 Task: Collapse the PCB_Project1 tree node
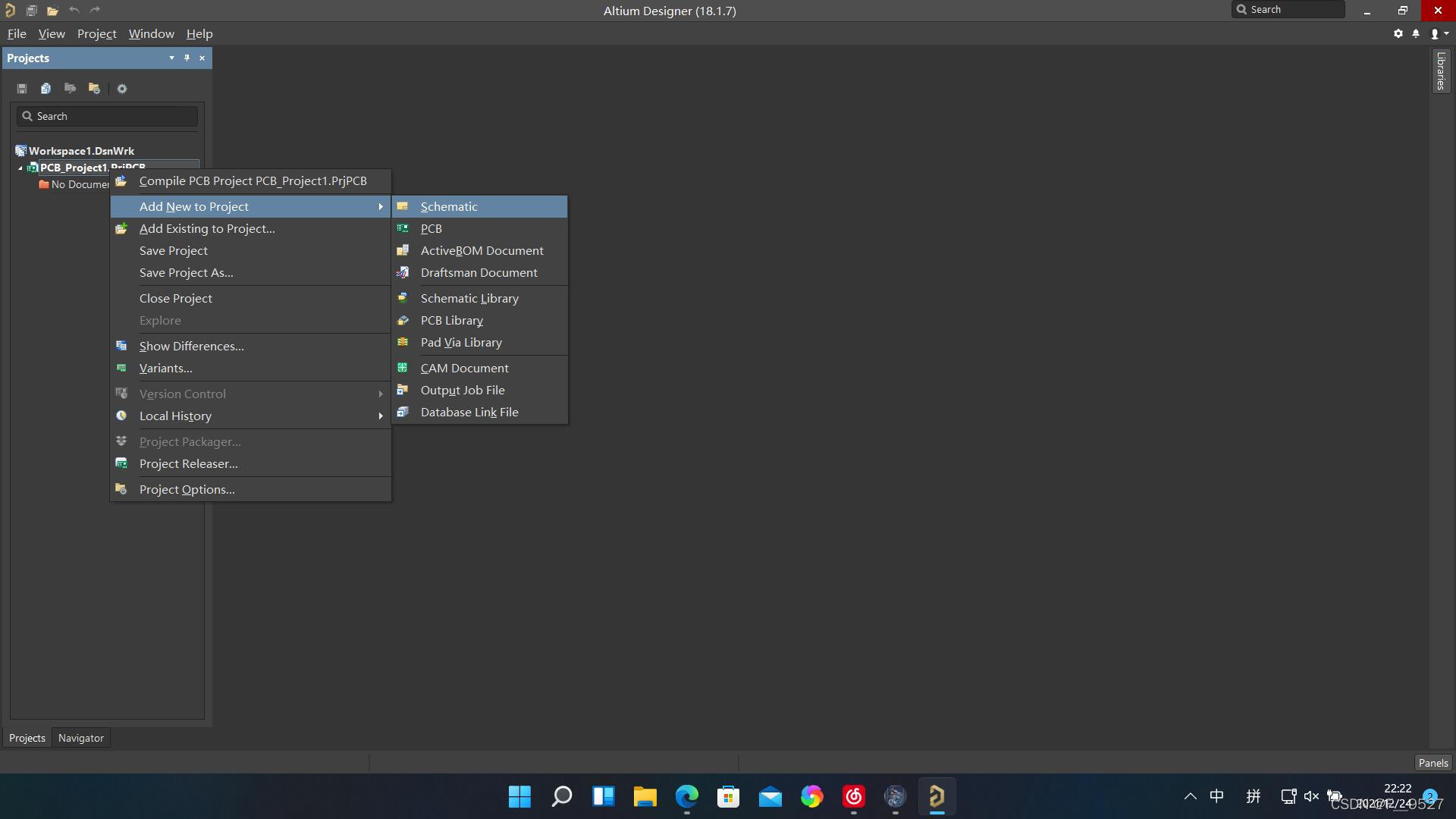click(20, 168)
